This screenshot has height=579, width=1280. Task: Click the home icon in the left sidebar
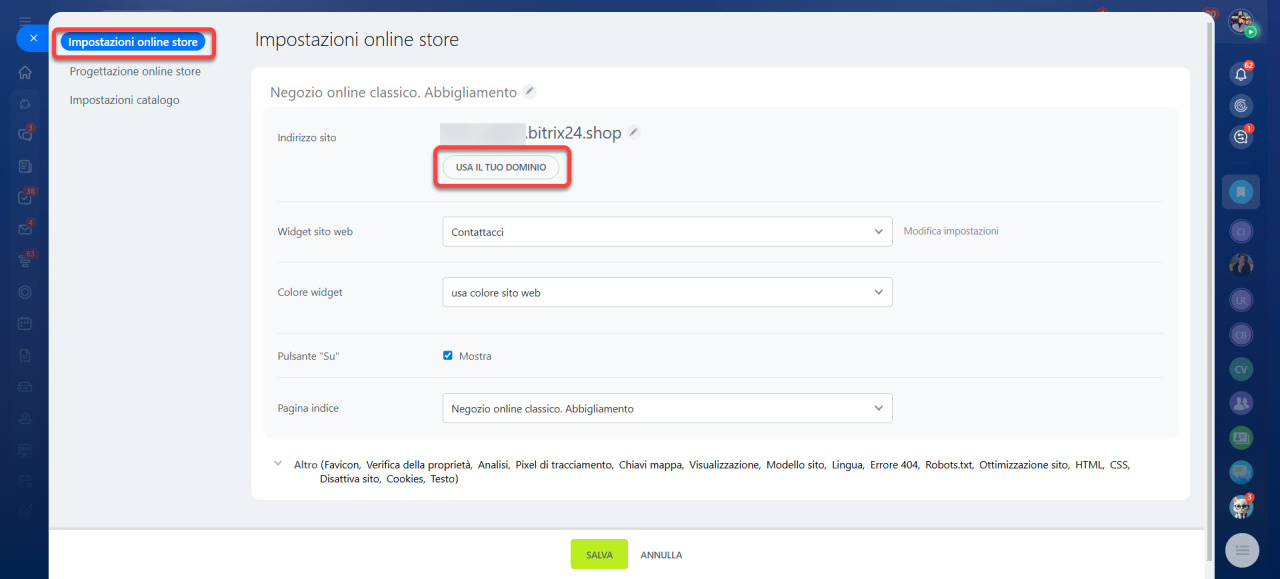[x=25, y=72]
